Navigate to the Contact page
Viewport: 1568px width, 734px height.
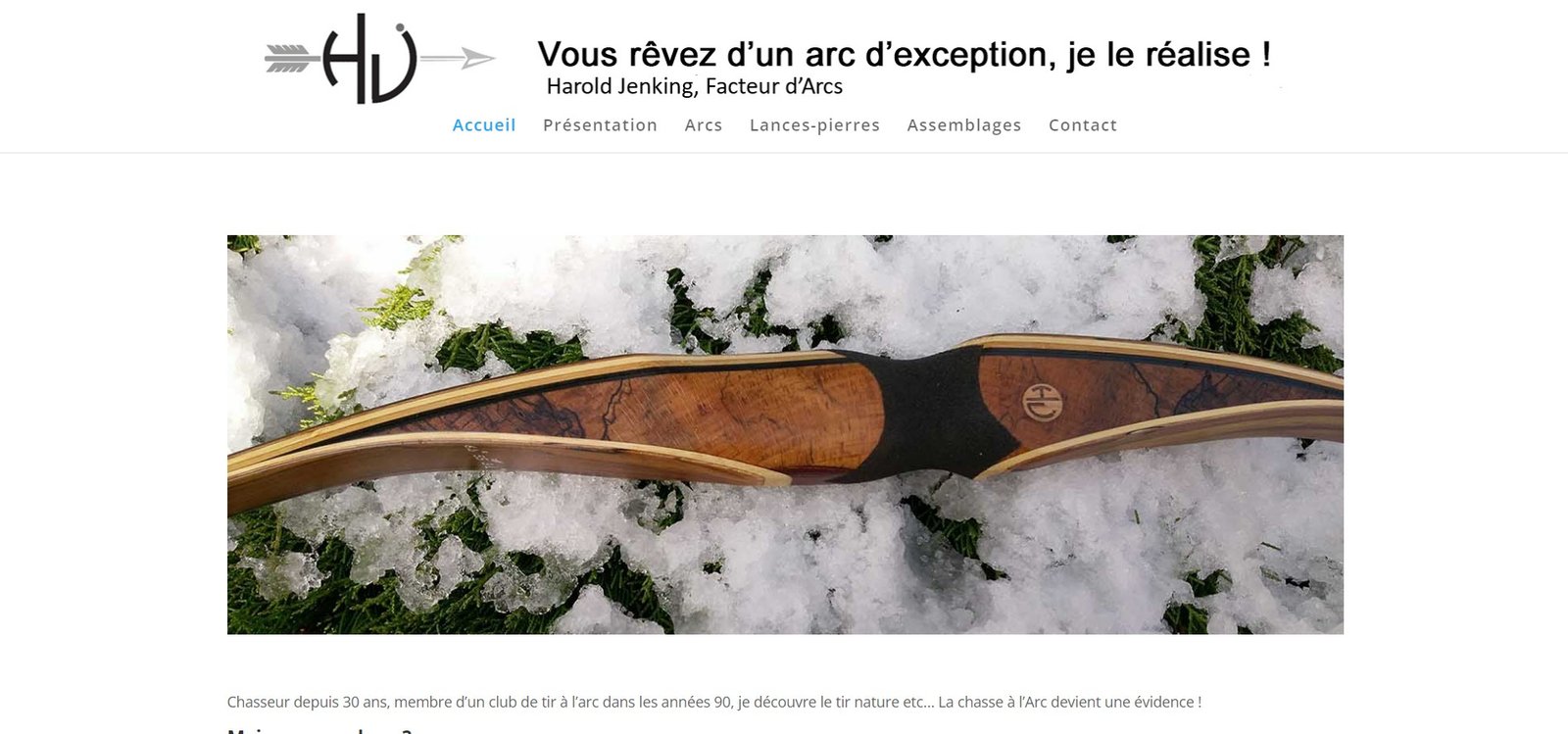1083,125
